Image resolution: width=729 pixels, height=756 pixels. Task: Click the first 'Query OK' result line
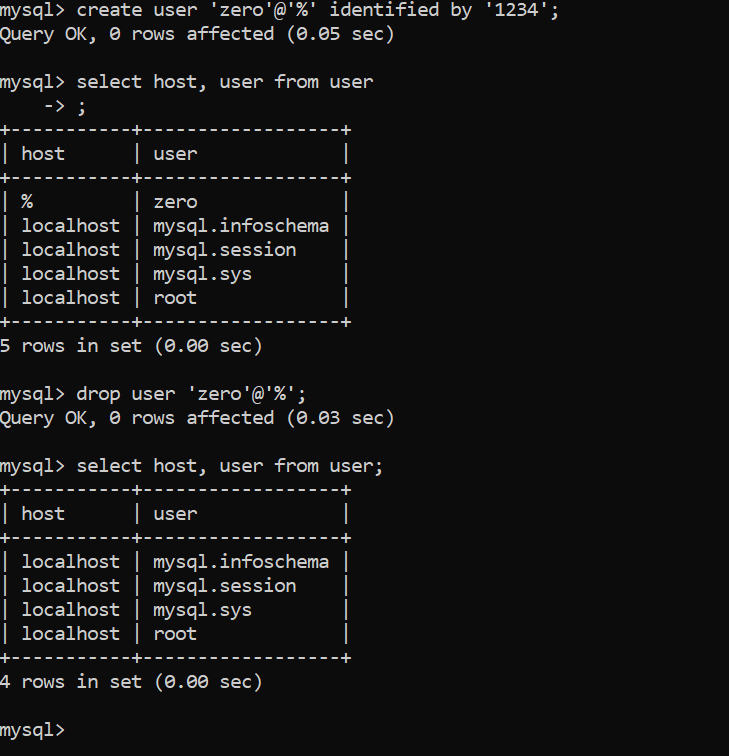[197, 34]
